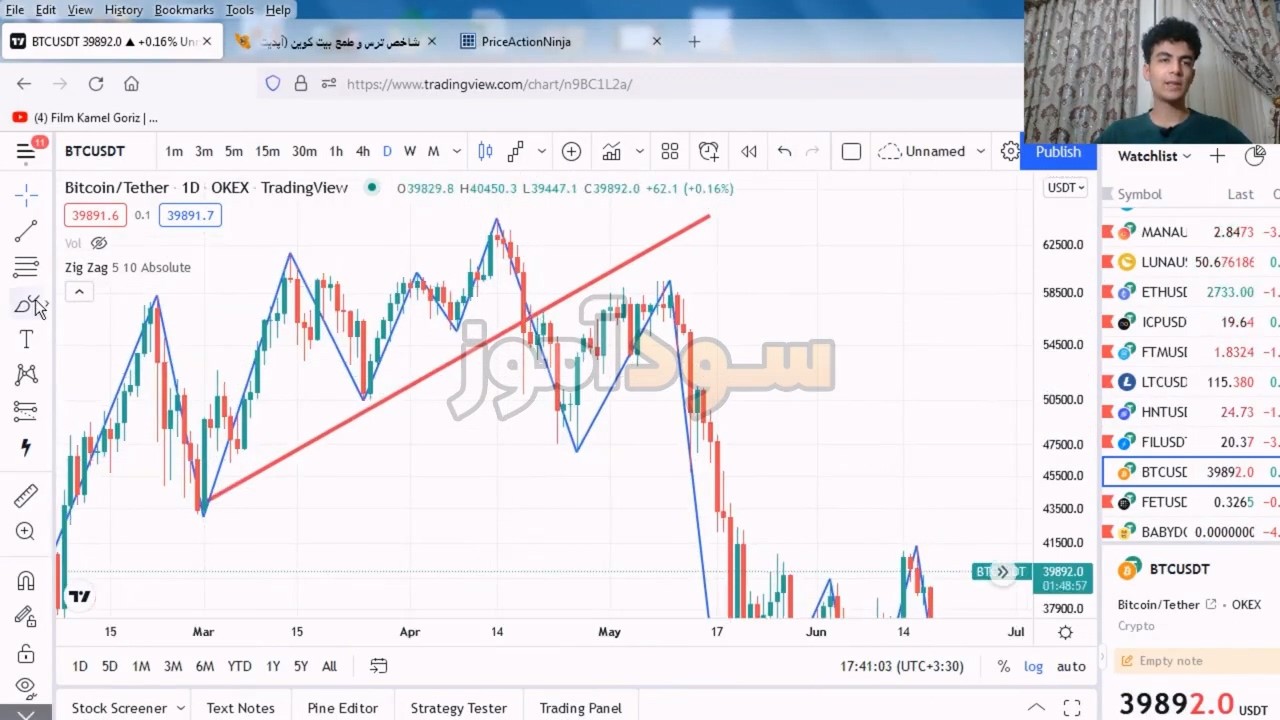Expand the dropdown arrow after Unnamed

(981, 152)
